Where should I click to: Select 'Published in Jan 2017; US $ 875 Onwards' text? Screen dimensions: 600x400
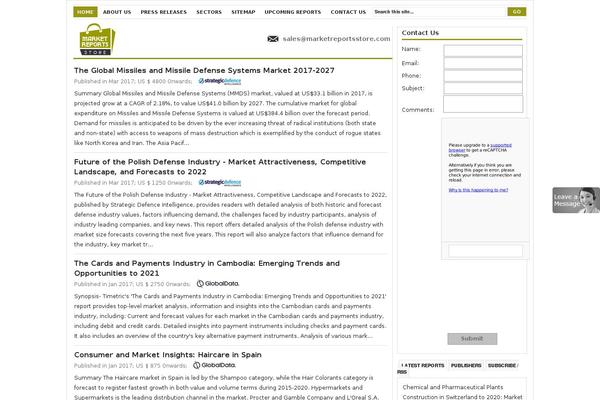(x=130, y=366)
